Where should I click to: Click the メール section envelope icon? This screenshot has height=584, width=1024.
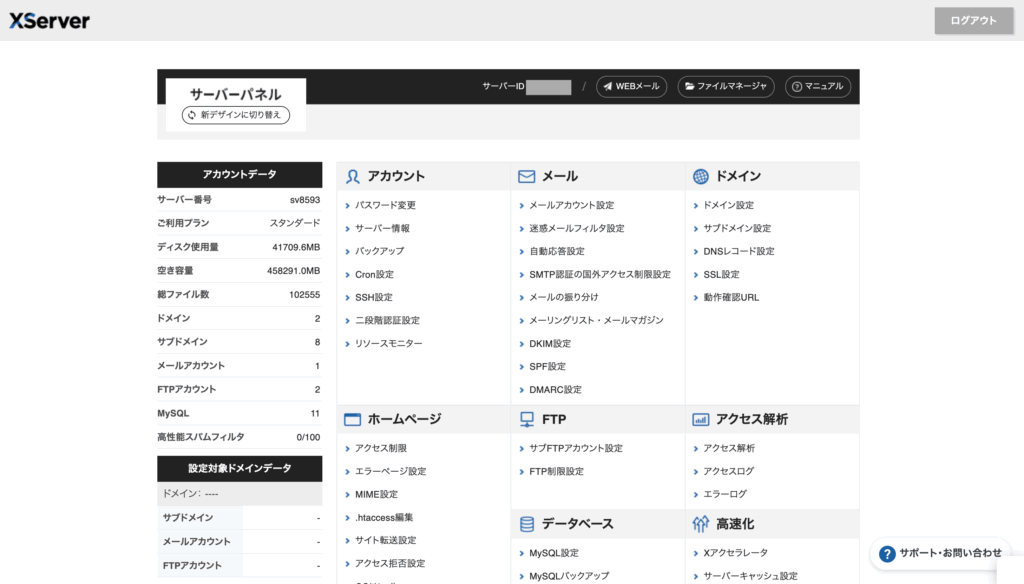pyautogui.click(x=527, y=176)
